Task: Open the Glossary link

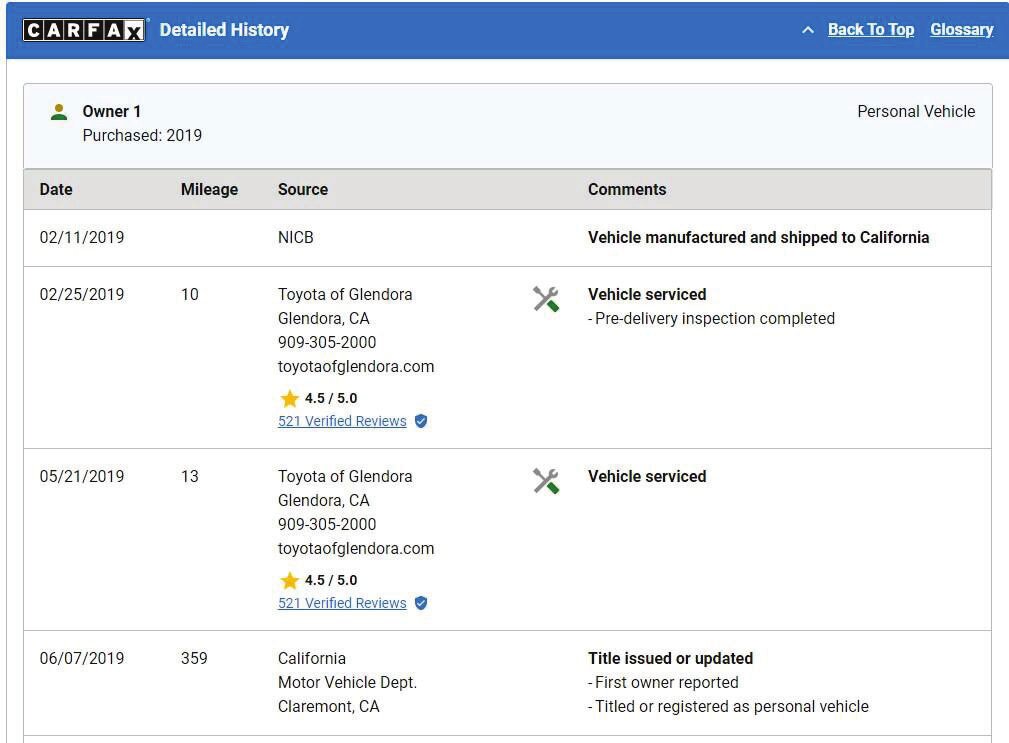Action: point(961,30)
